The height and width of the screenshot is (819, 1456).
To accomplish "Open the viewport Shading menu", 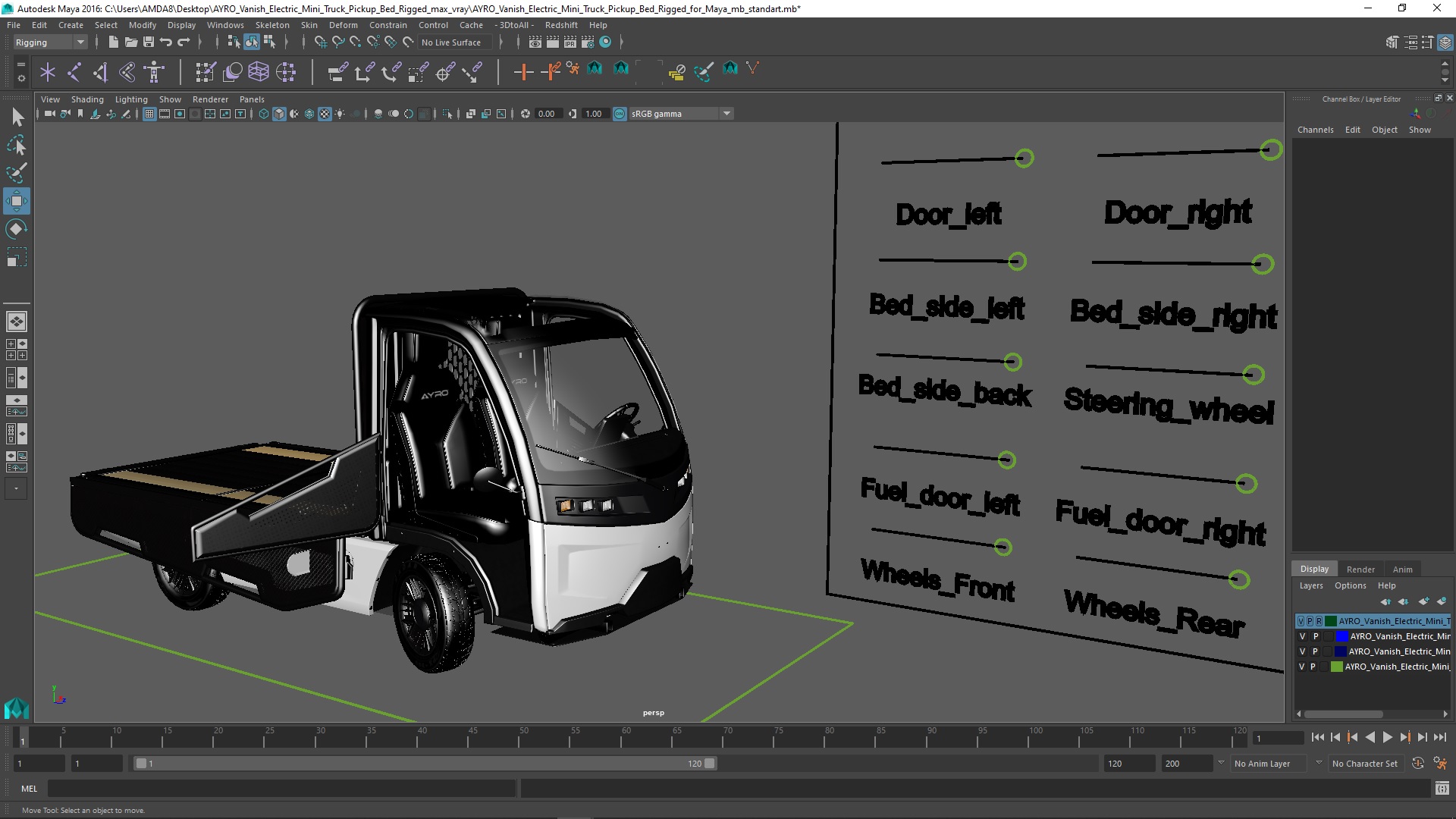I will tap(87, 99).
